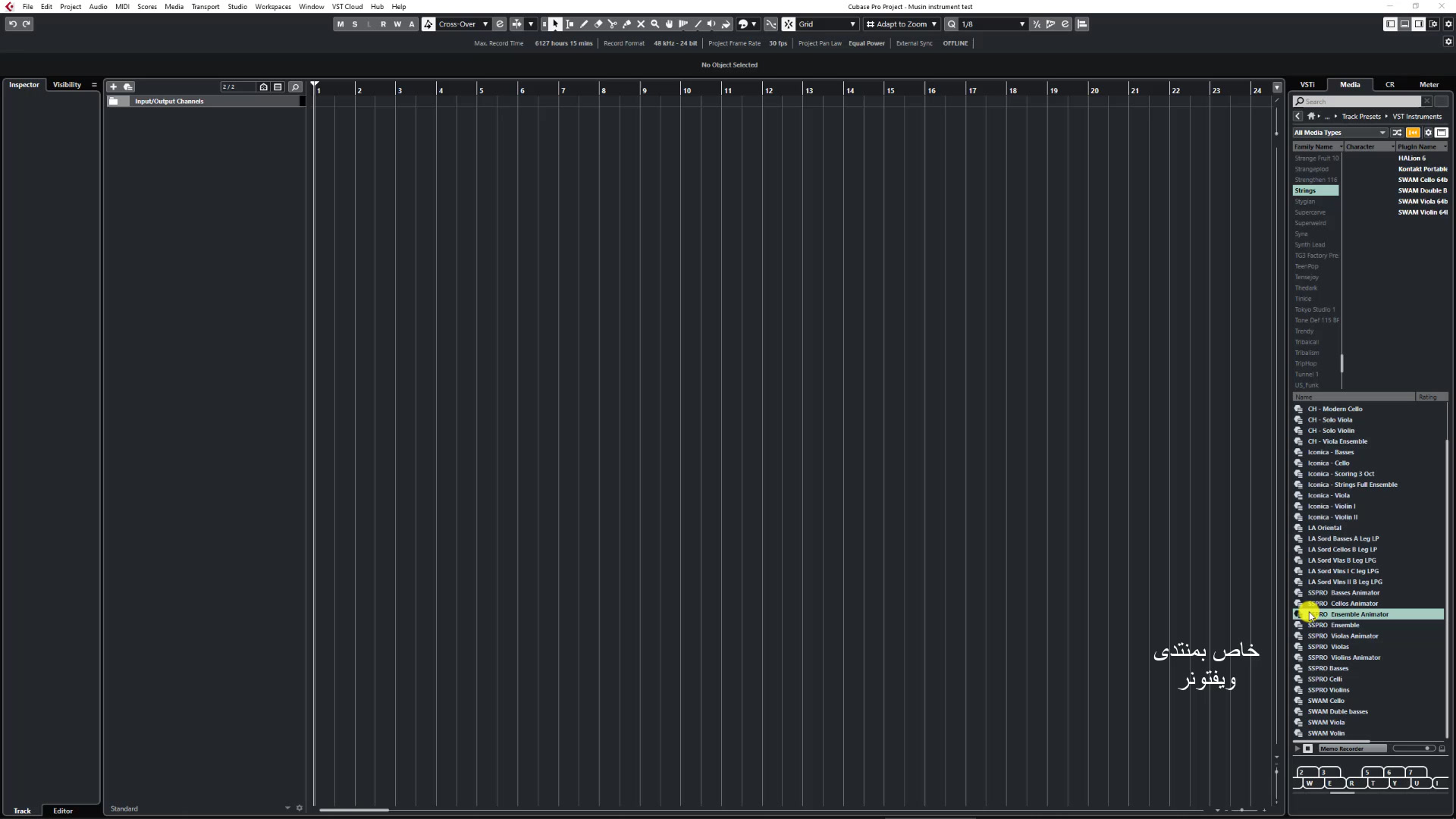Viewport: 1456px width, 819px height.
Task: Click VST Instruments in the breadcrumb path
Action: (1417, 117)
